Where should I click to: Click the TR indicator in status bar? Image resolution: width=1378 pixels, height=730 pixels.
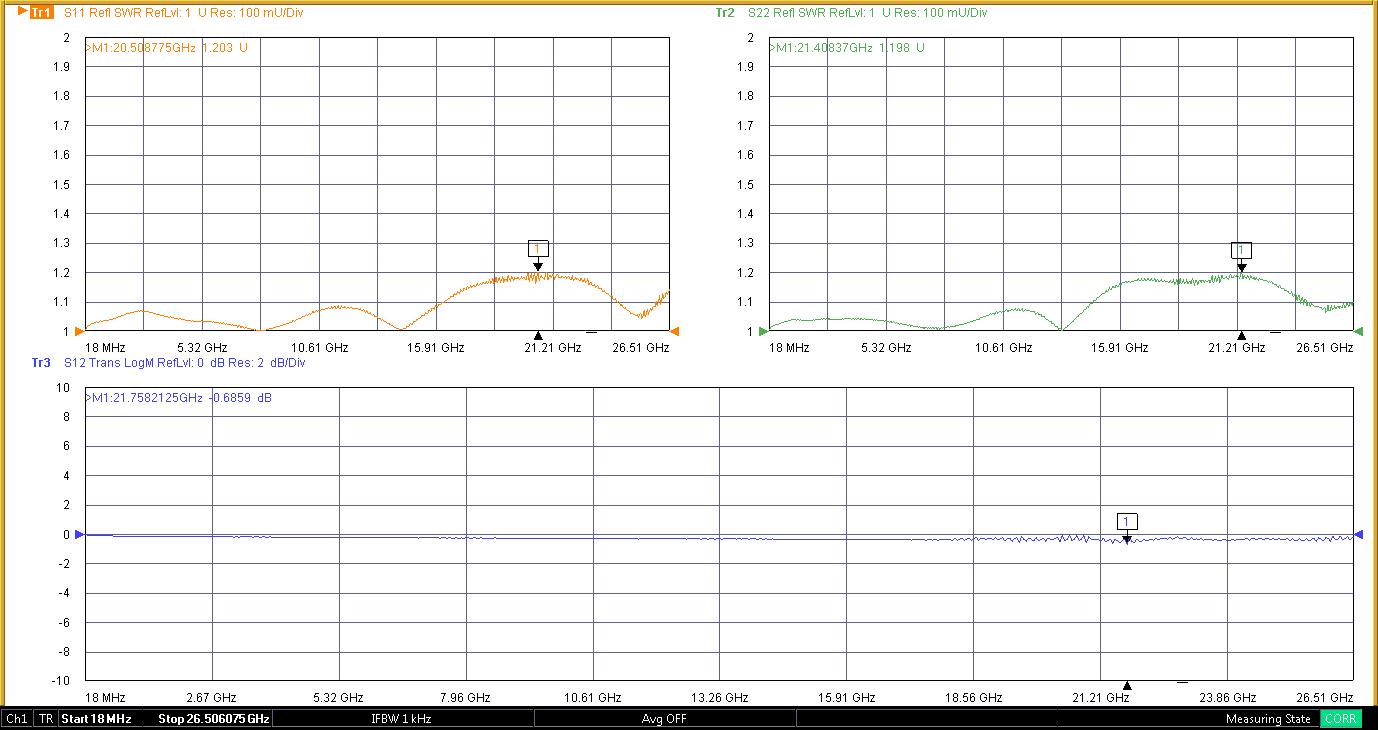point(46,719)
